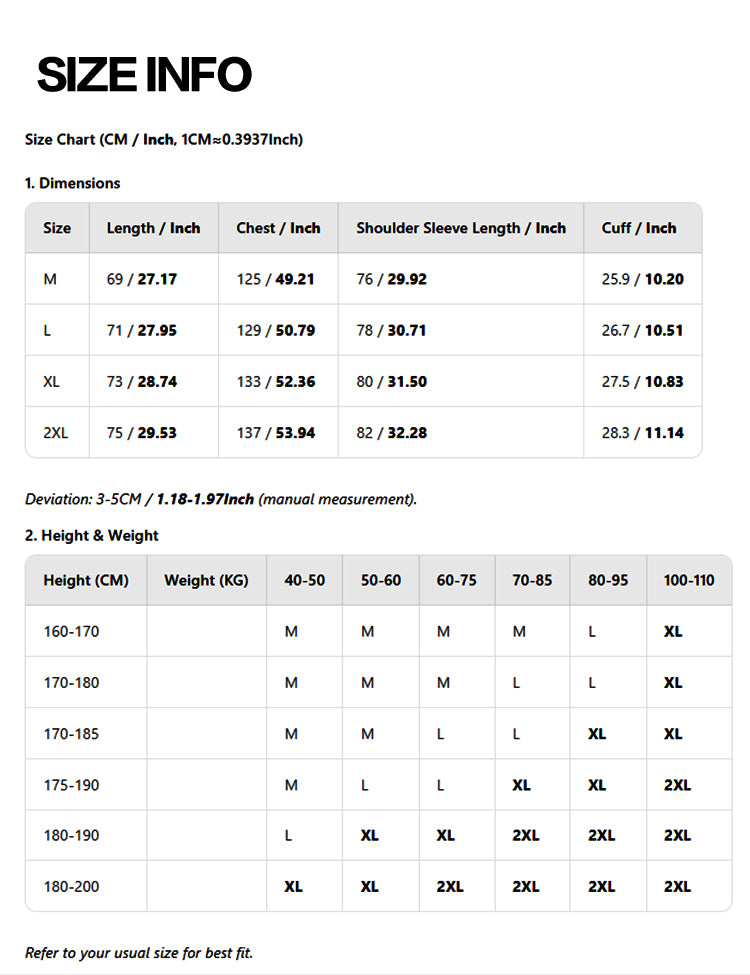The width and height of the screenshot is (750, 975).
Task: Click the '1. Dimensions' section title
Action: pyautogui.click(x=72, y=183)
